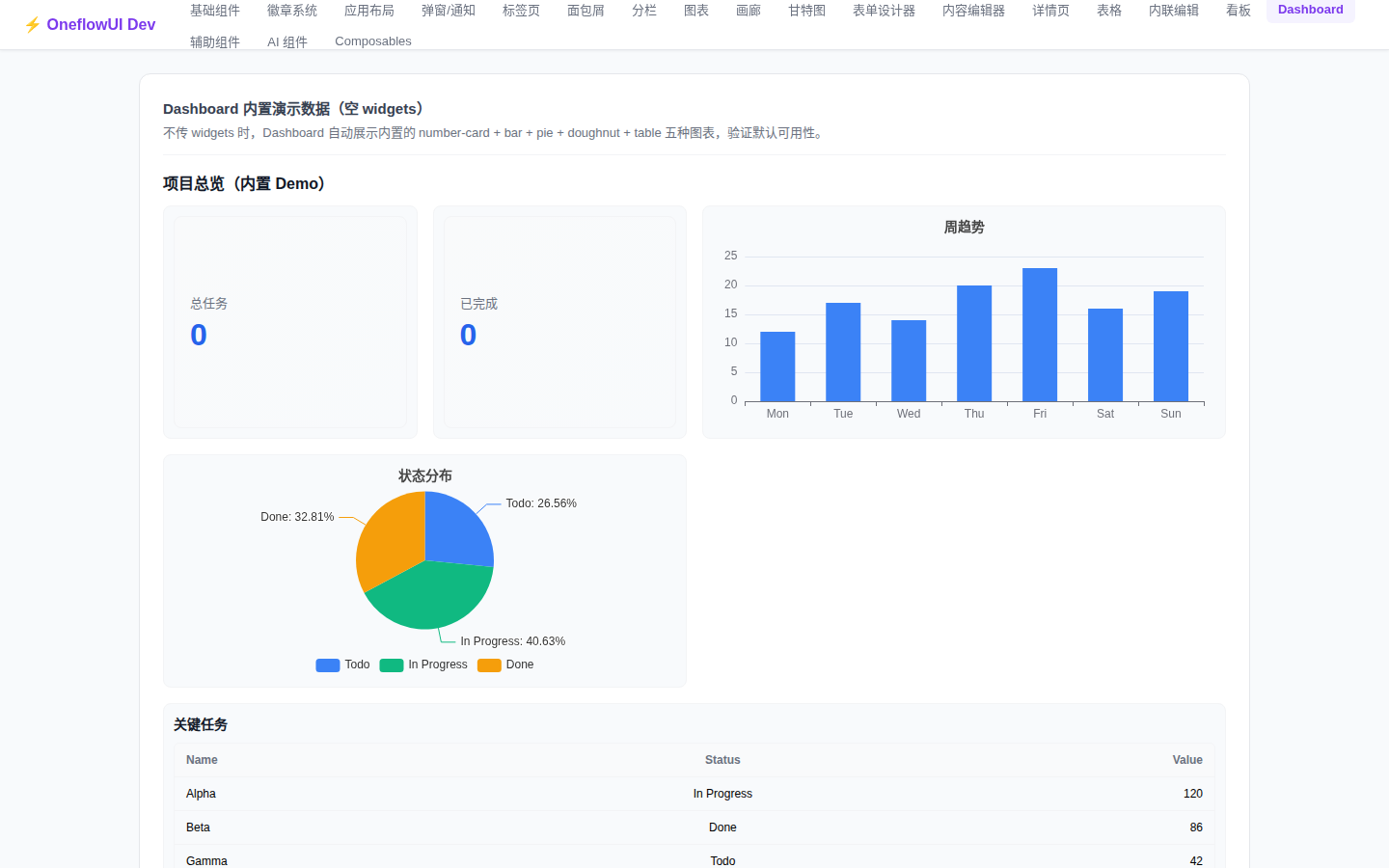Toggle the orange Done legend swatch
The width and height of the screenshot is (1389, 868).
coord(489,665)
